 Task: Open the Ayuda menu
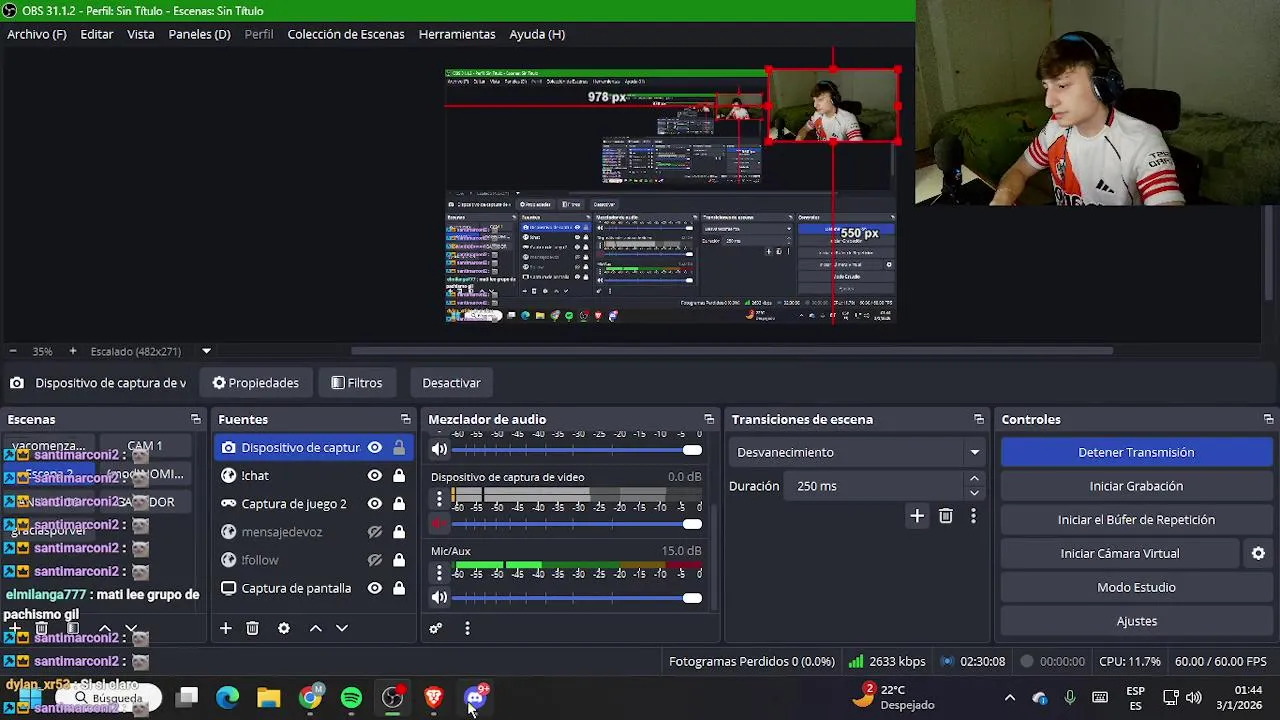(537, 34)
